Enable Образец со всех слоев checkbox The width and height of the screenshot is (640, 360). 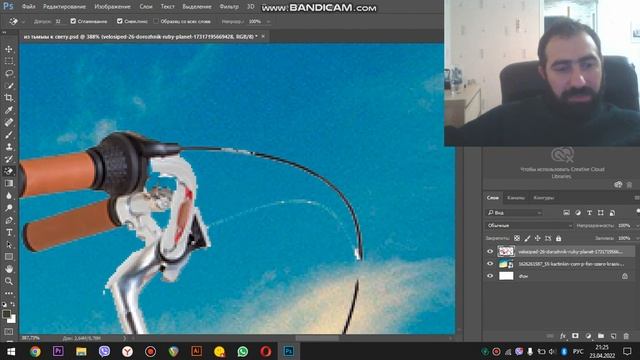click(x=156, y=21)
